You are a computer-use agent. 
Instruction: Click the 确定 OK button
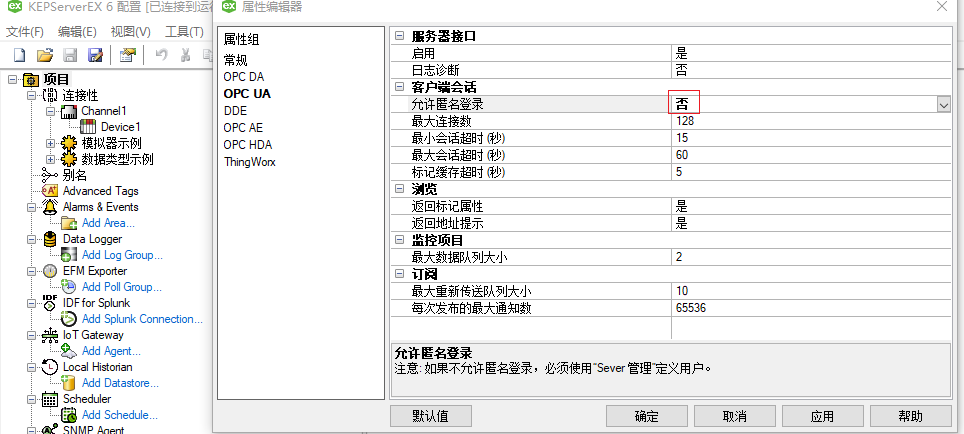647,416
